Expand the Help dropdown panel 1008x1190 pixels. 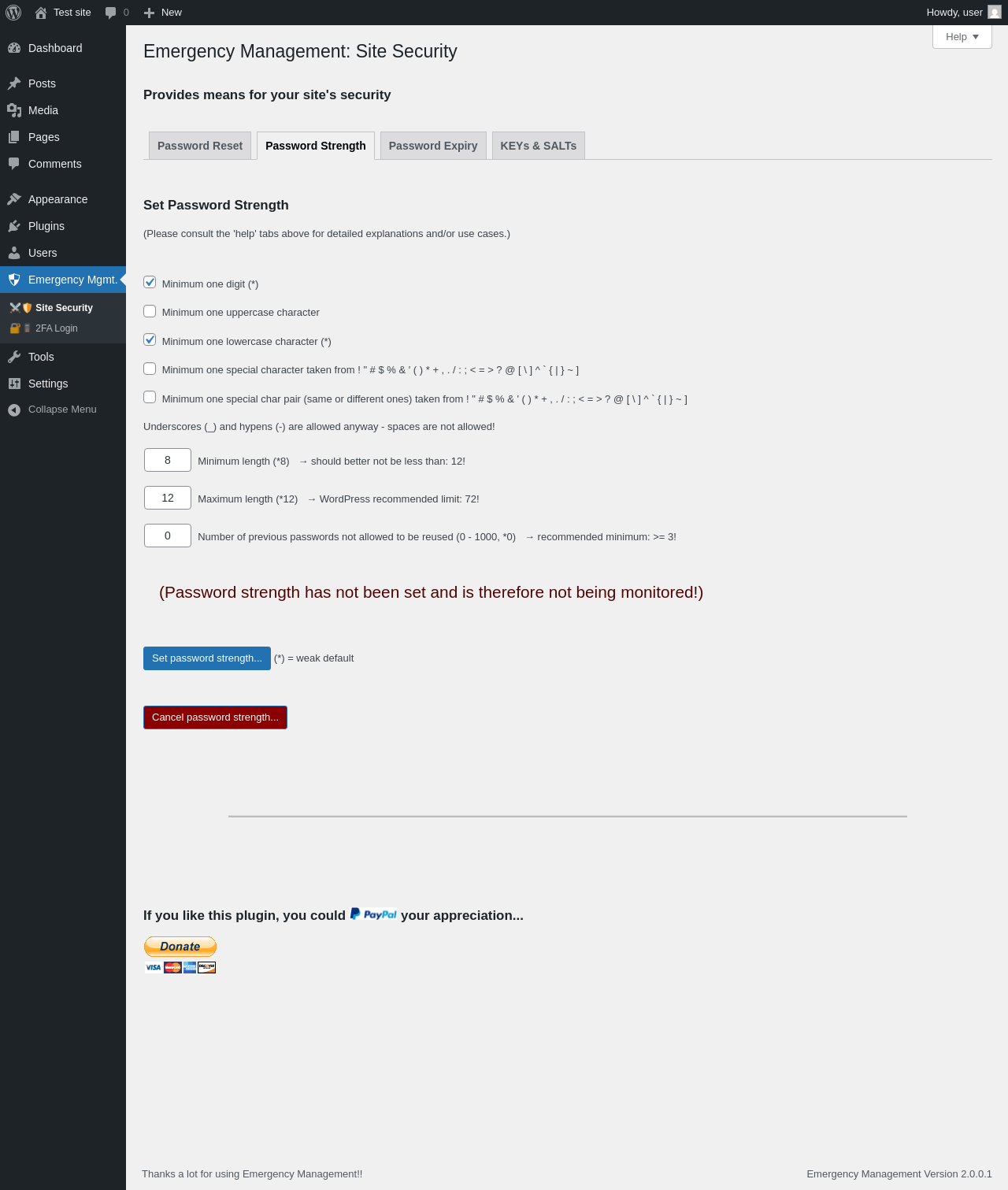point(962,37)
